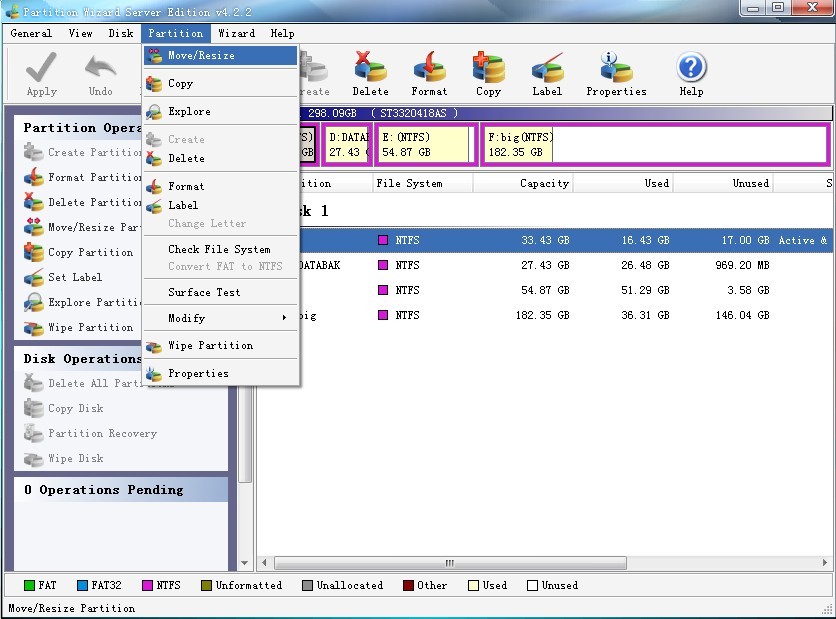Image resolution: width=836 pixels, height=619 pixels.
Task: Sort by the File System column header
Action: tap(422, 183)
